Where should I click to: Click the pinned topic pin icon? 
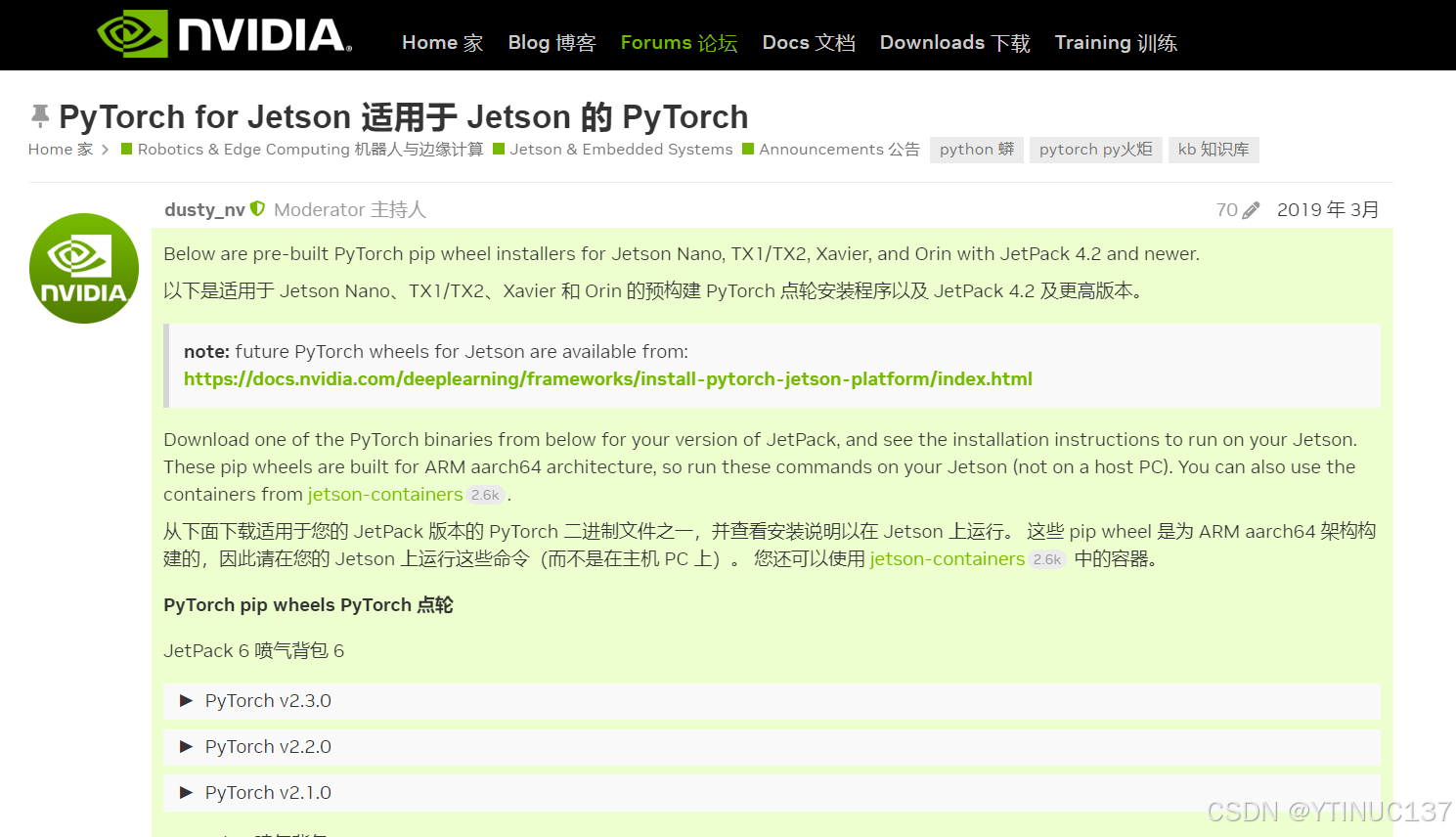(x=40, y=116)
